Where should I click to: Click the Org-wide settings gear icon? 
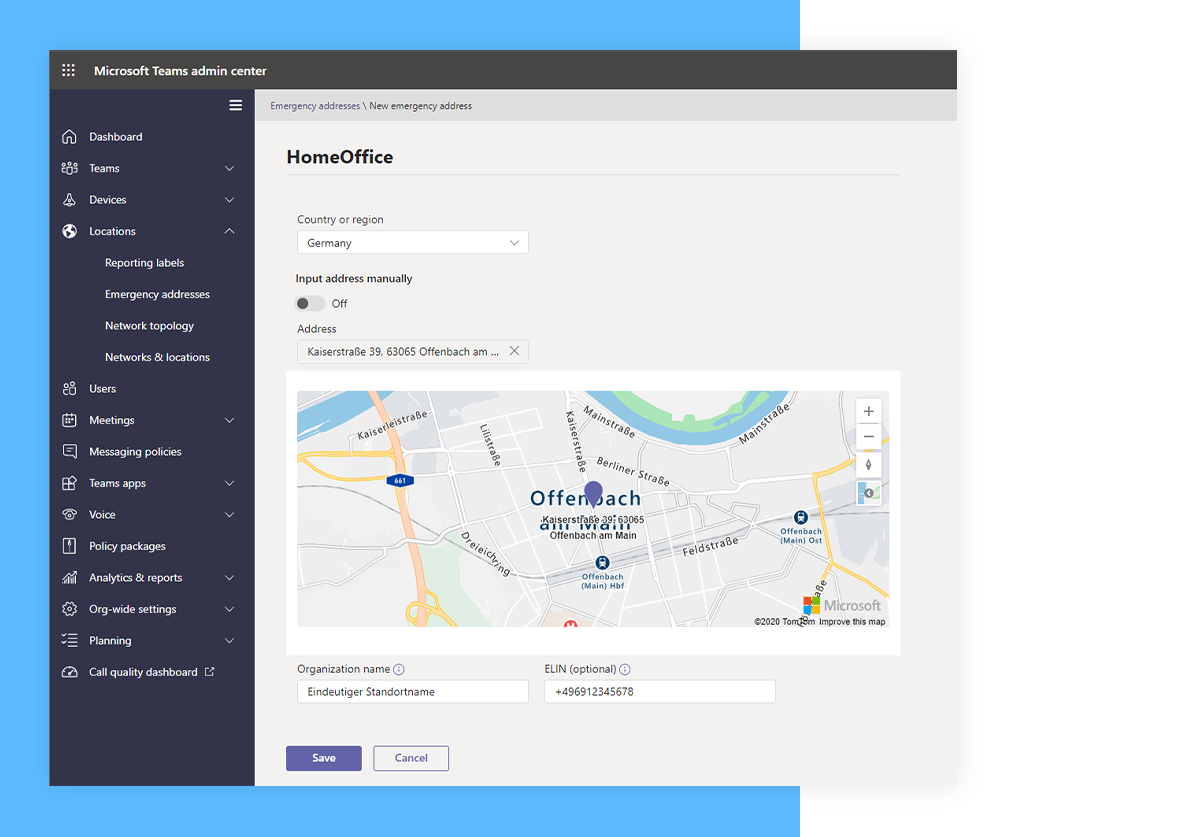point(69,609)
